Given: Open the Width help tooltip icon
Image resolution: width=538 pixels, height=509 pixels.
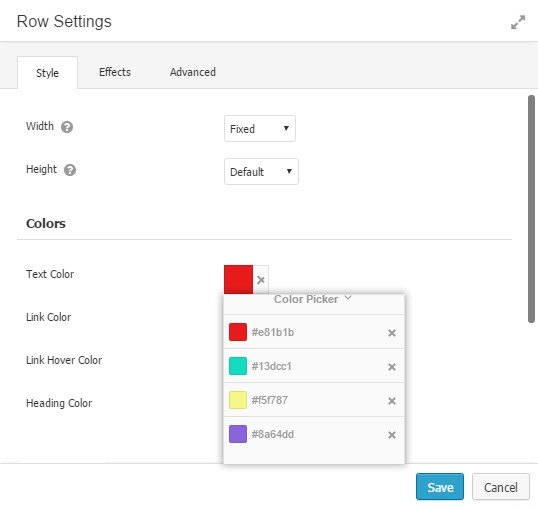Looking at the screenshot, I should (x=67, y=127).
